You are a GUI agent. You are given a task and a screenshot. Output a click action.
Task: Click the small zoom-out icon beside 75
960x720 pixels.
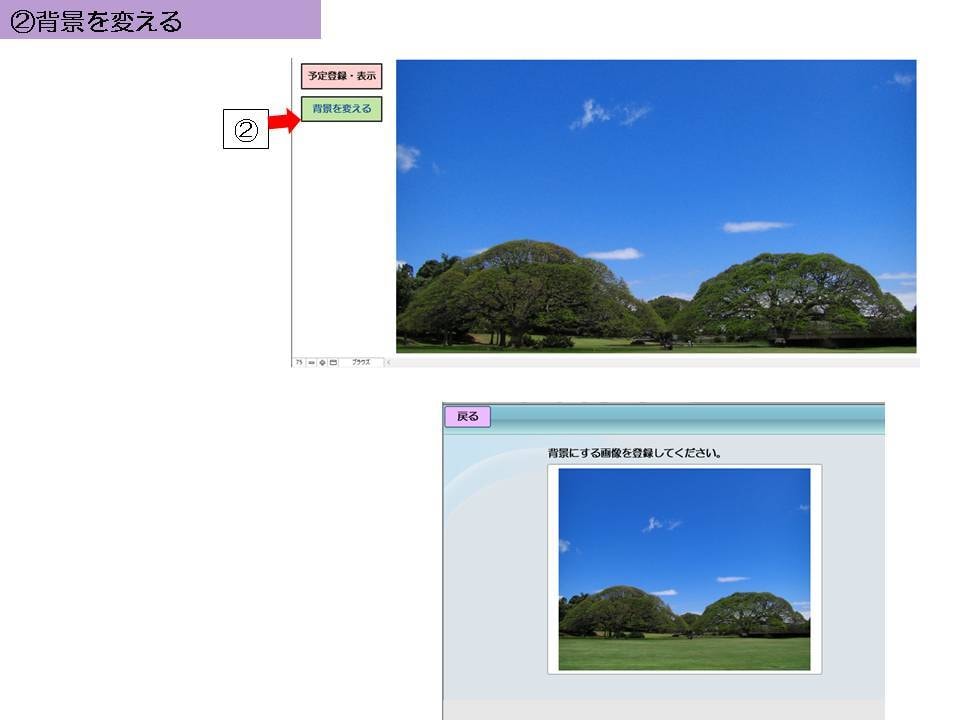tap(311, 362)
